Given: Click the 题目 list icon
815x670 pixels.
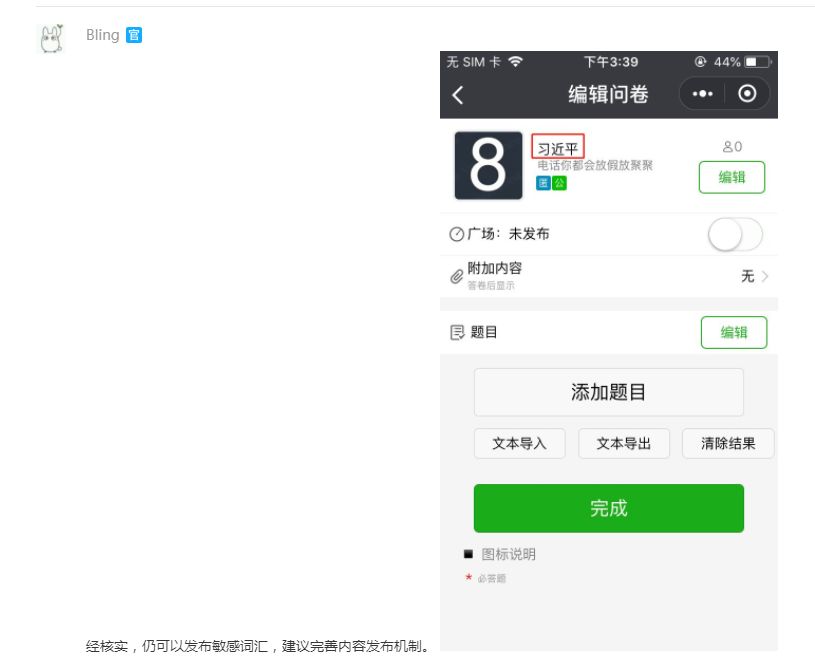Looking at the screenshot, I should coord(457,332).
